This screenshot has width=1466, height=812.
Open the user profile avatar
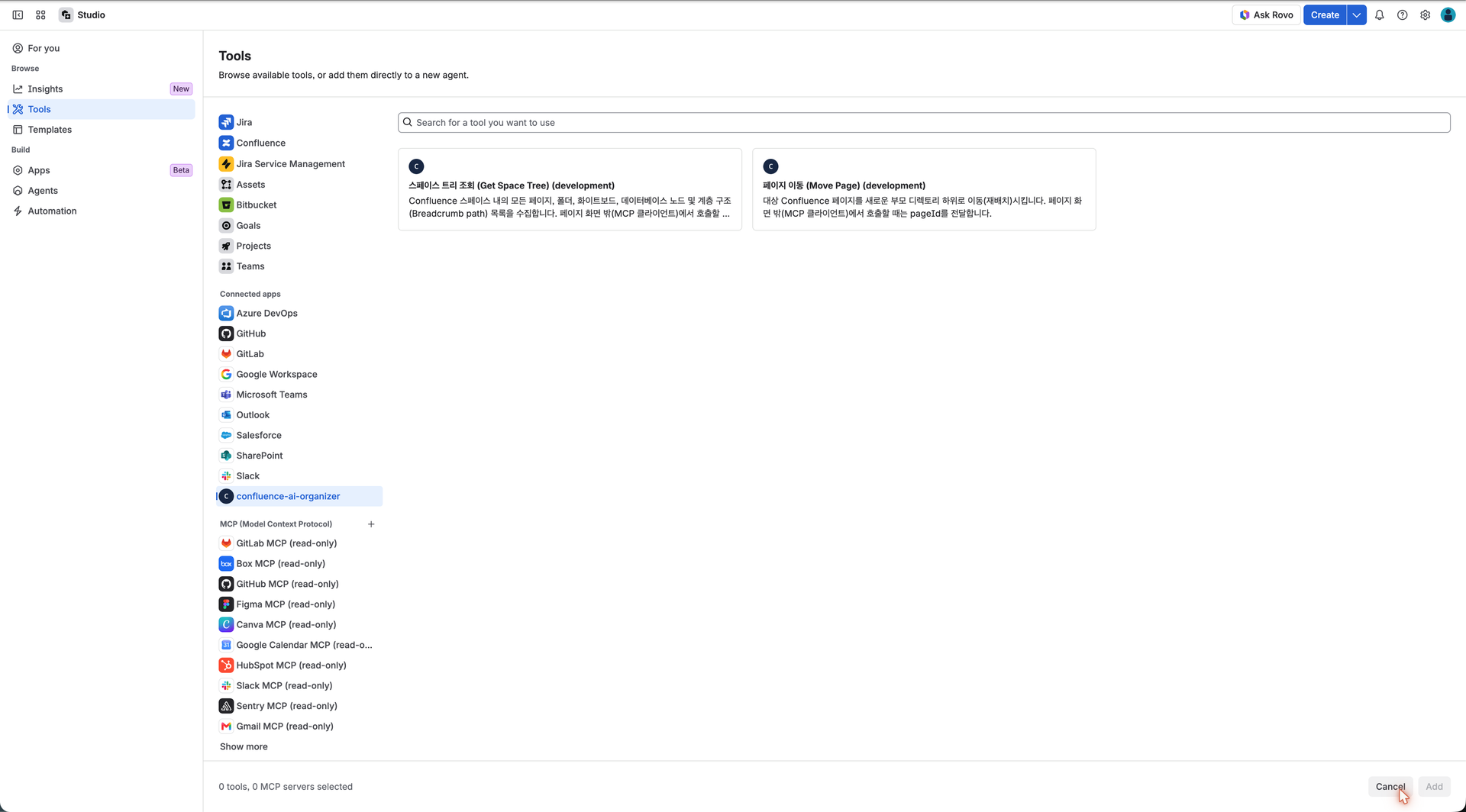(x=1448, y=14)
